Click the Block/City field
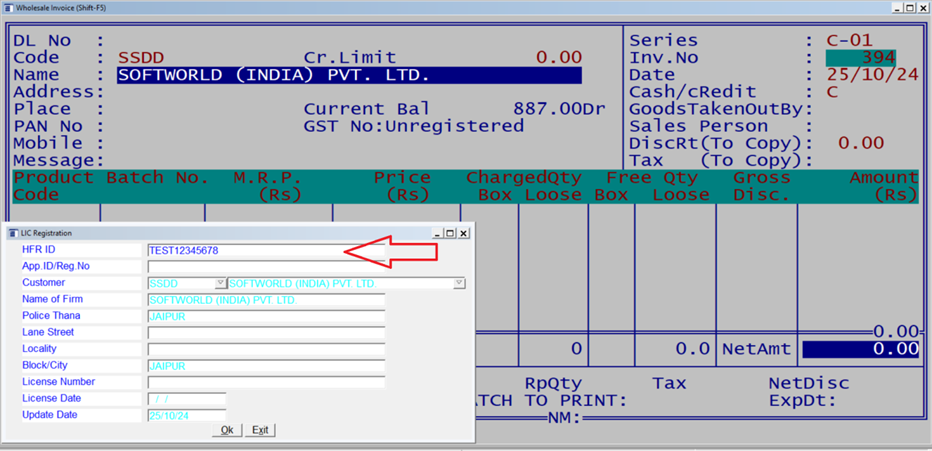Viewport: 932px width, 451px height. (266, 366)
